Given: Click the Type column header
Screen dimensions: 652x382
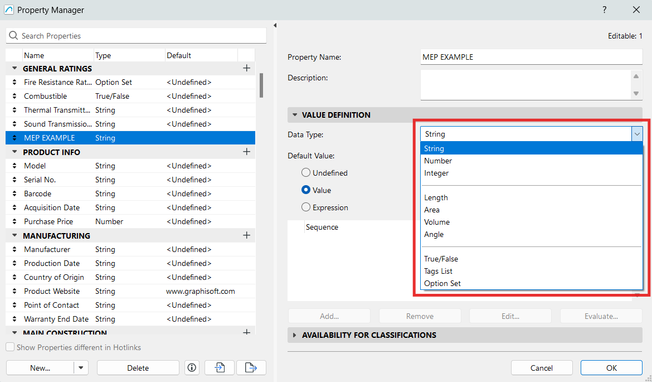Looking at the screenshot, I should click(129, 55).
